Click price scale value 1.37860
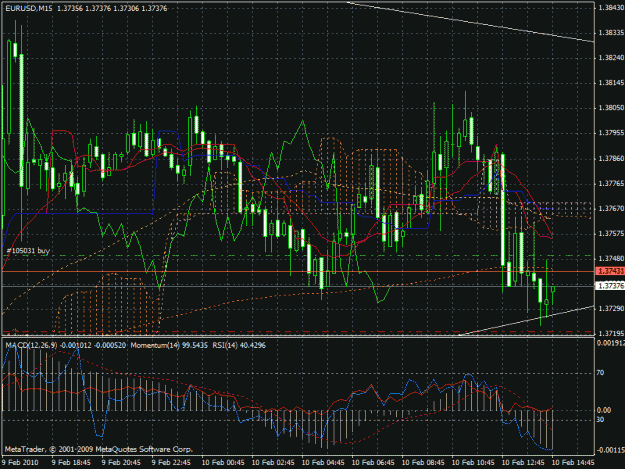Viewport: 625px width, 469px height. coord(611,159)
